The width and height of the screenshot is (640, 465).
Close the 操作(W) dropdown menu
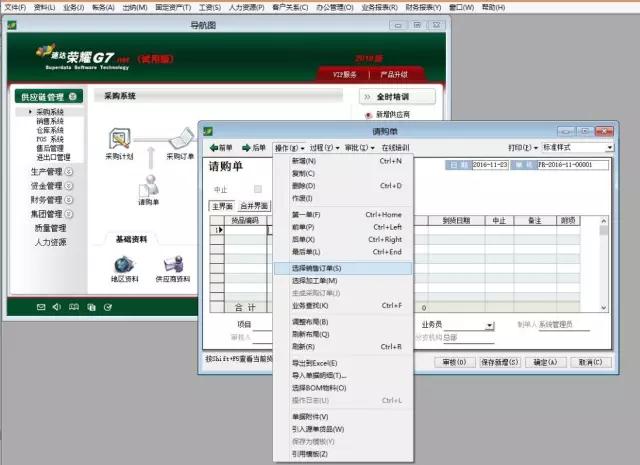click(290, 148)
